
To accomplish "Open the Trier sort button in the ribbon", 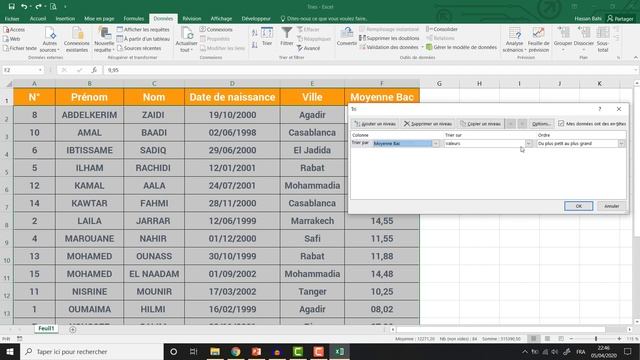I will coord(267,37).
